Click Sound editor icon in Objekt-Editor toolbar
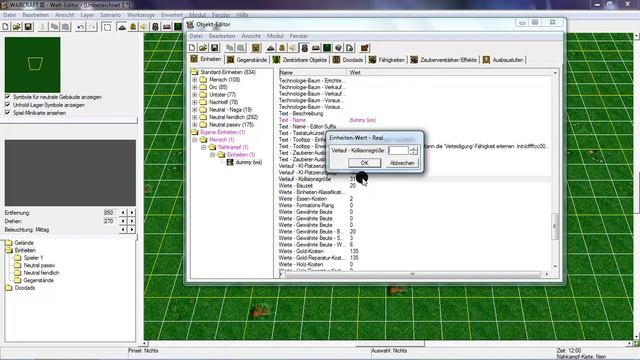The width and height of the screenshot is (640, 360). click(x=293, y=48)
